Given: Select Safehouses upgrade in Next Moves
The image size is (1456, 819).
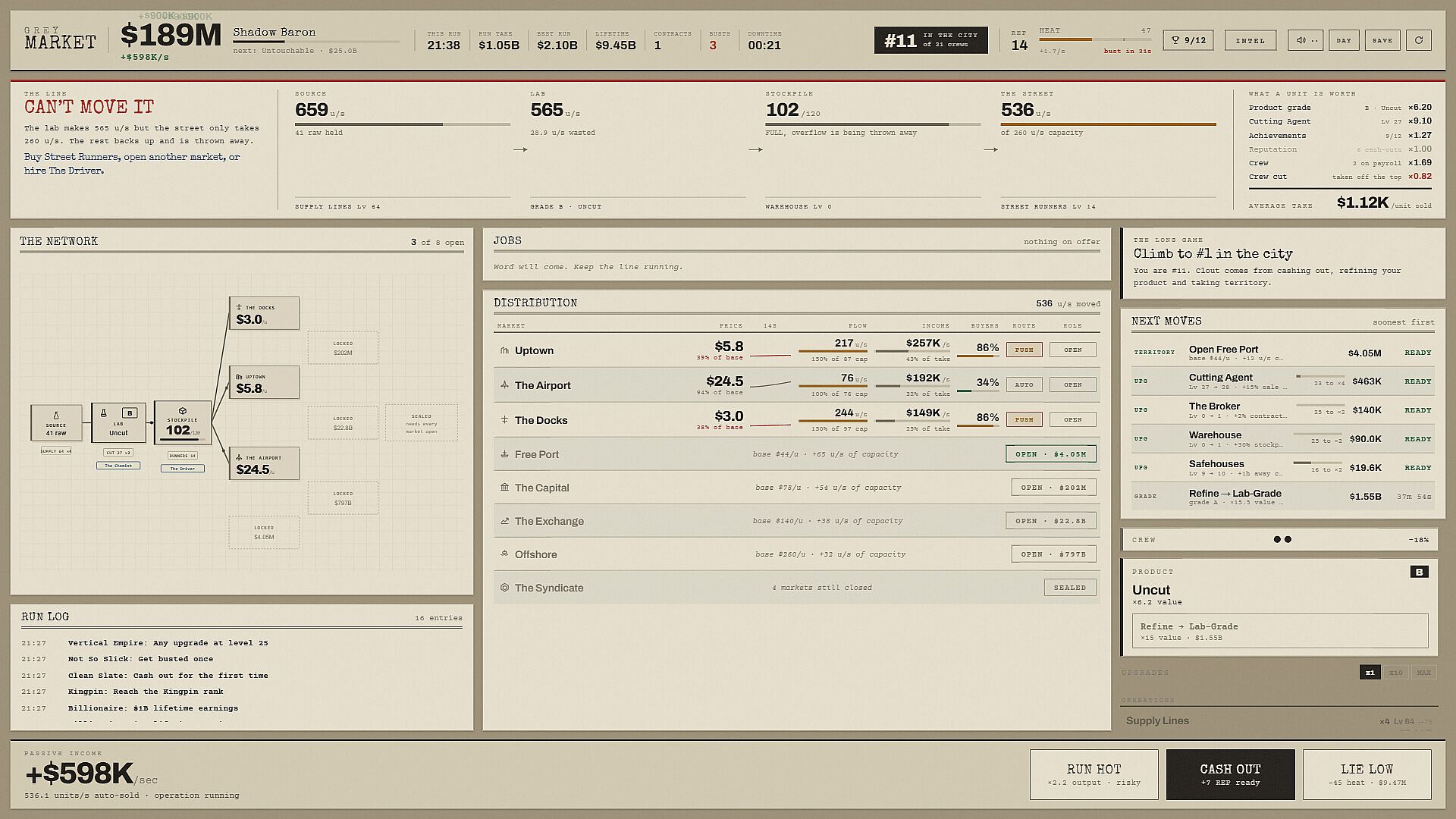Looking at the screenshot, I should (1282, 468).
